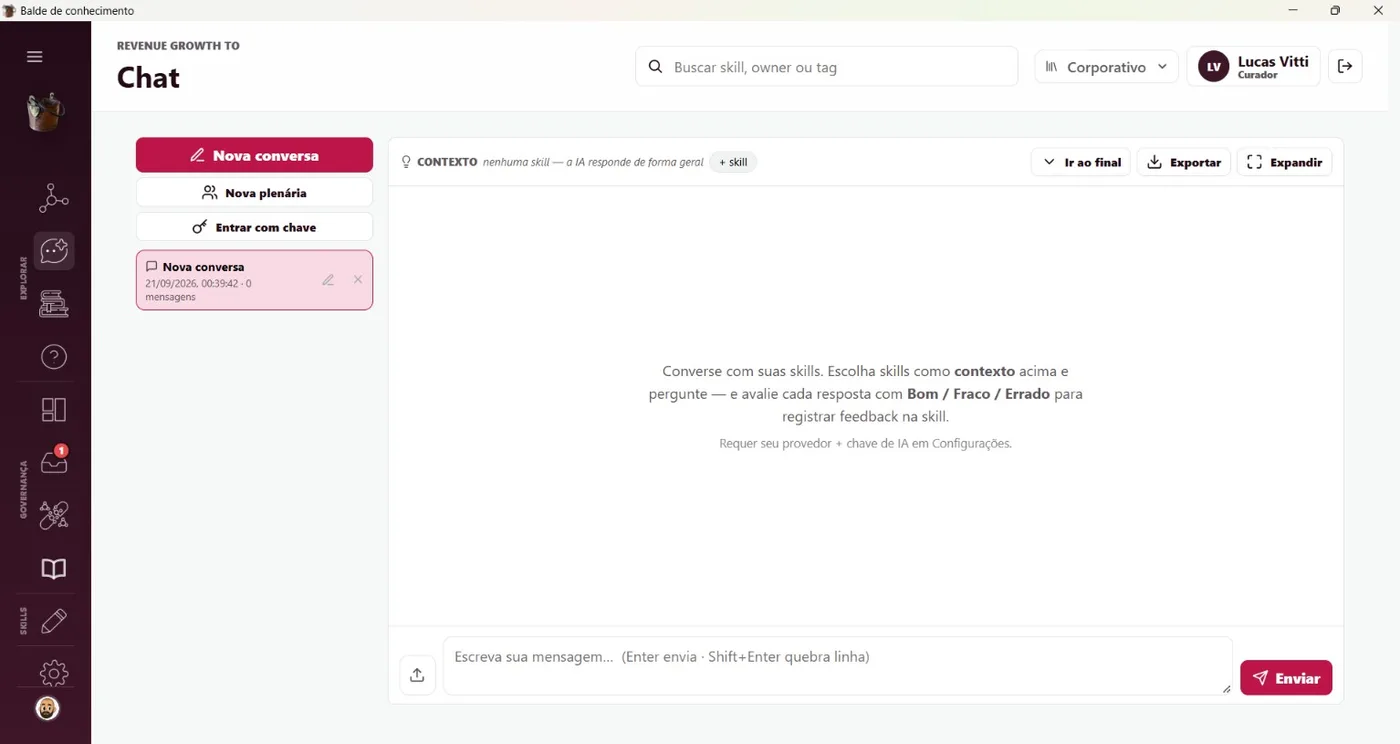Open the open book icon in sidebar

[54, 568]
